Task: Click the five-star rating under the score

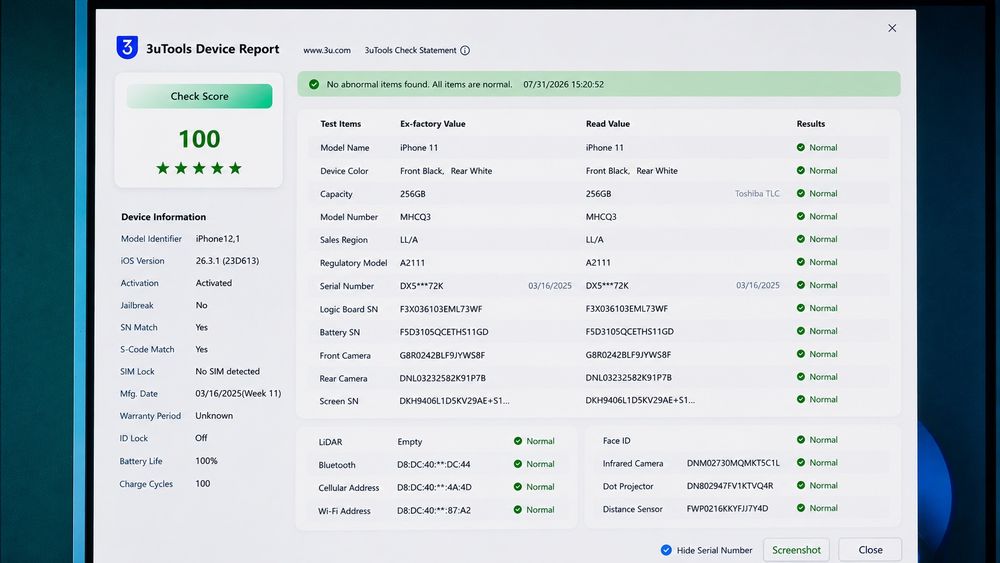Action: point(199,168)
